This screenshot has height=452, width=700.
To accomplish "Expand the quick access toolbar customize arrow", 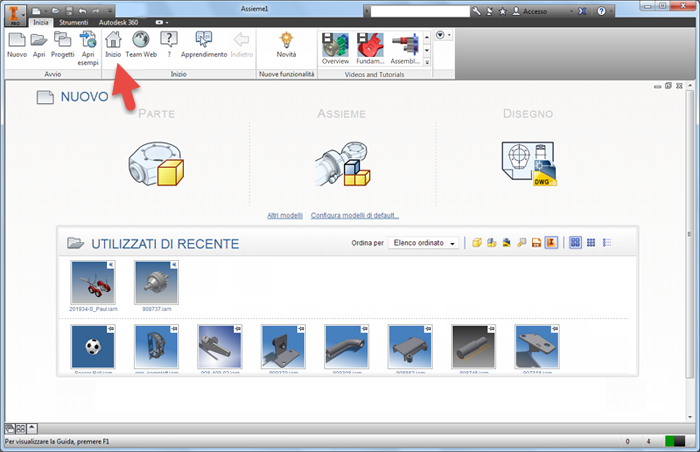I will point(110,11).
